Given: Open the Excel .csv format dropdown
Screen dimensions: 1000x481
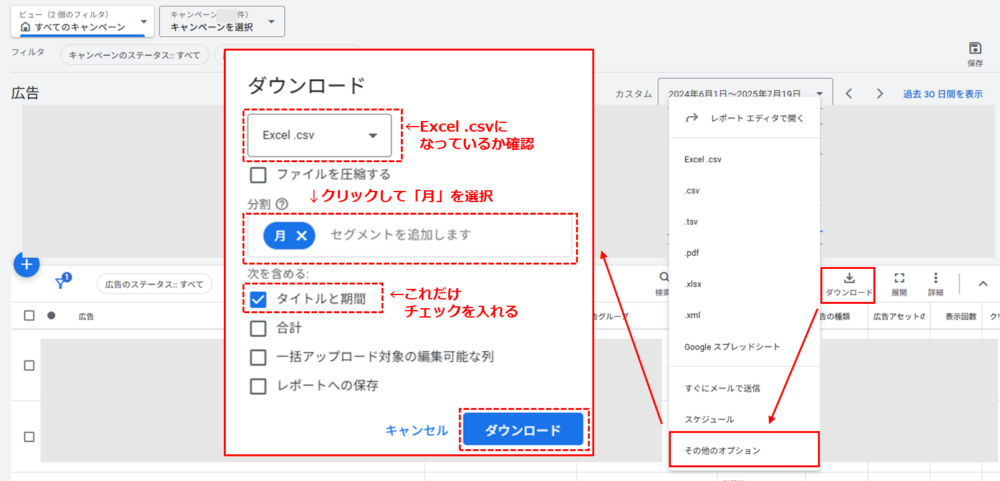Looking at the screenshot, I should pyautogui.click(x=320, y=135).
